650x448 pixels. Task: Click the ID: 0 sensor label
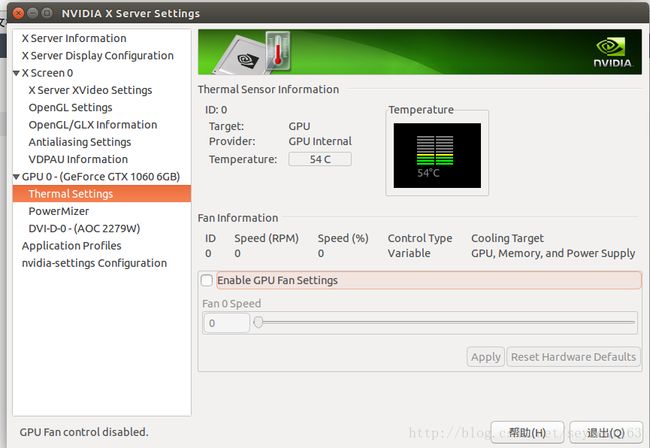(216, 110)
